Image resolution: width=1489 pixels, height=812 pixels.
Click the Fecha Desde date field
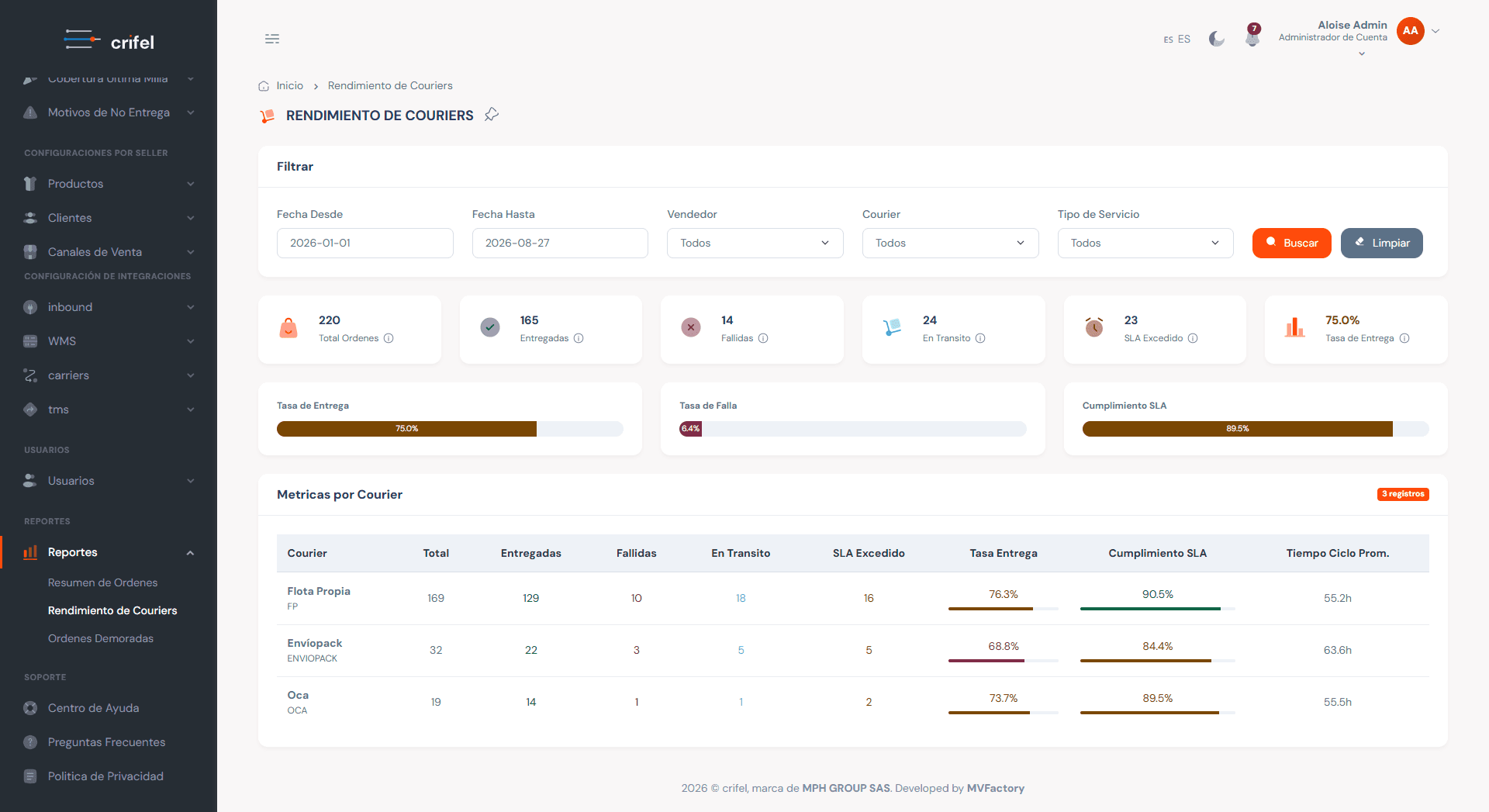(x=364, y=243)
